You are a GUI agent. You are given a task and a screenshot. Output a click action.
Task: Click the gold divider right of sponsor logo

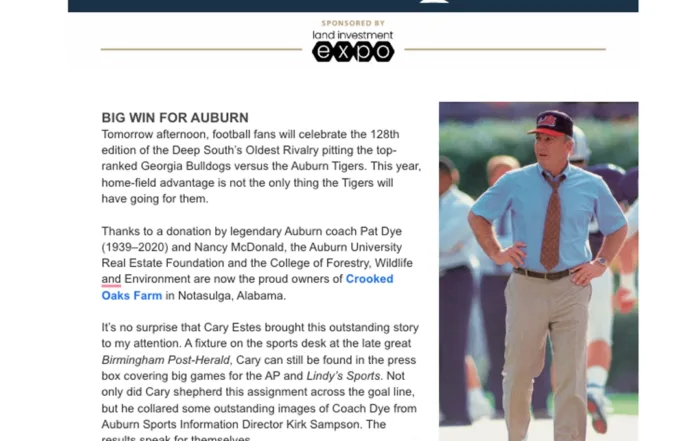pyautogui.click(x=505, y=49)
